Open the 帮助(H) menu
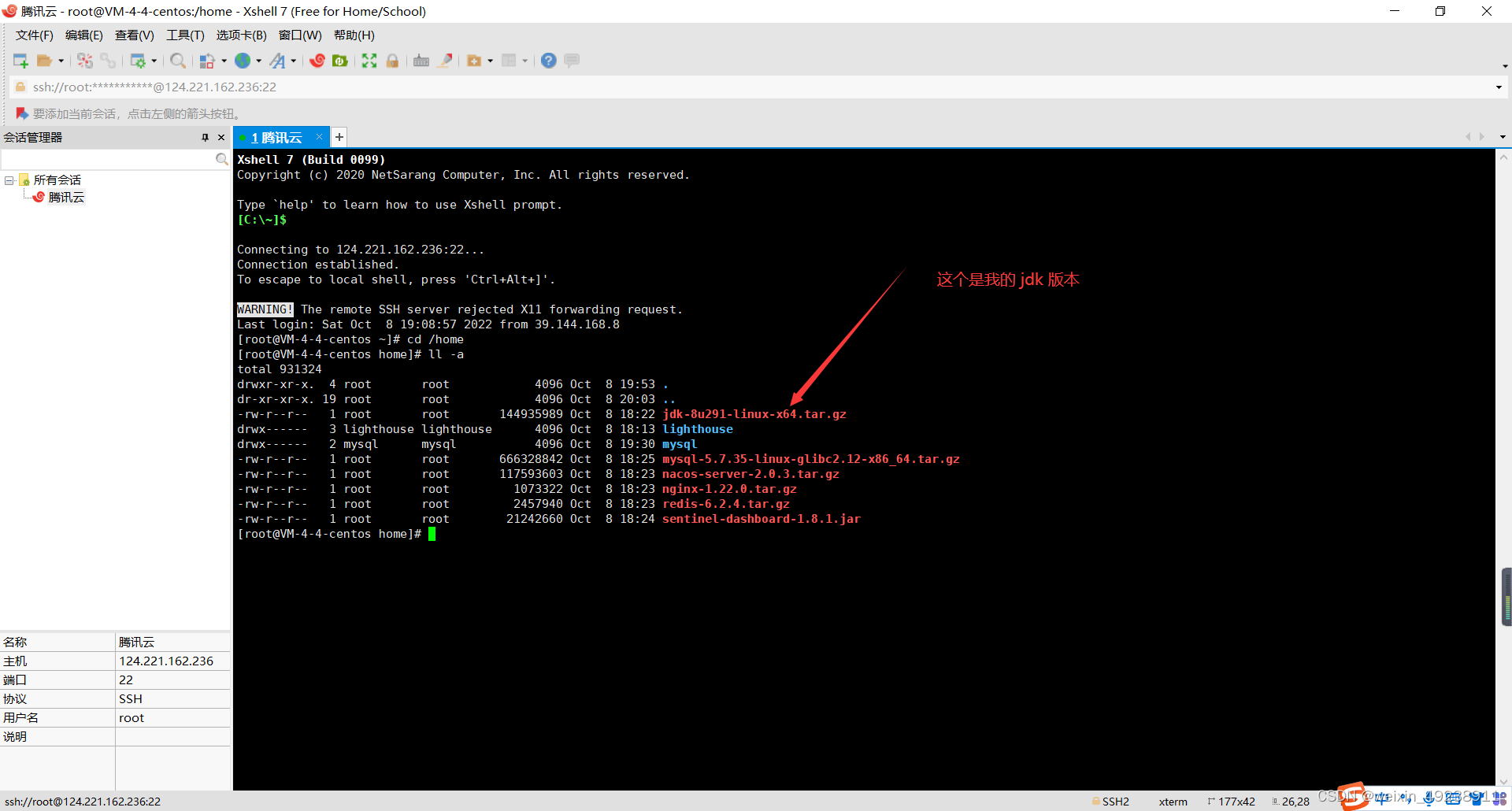Image resolution: width=1512 pixels, height=811 pixels. pos(354,35)
